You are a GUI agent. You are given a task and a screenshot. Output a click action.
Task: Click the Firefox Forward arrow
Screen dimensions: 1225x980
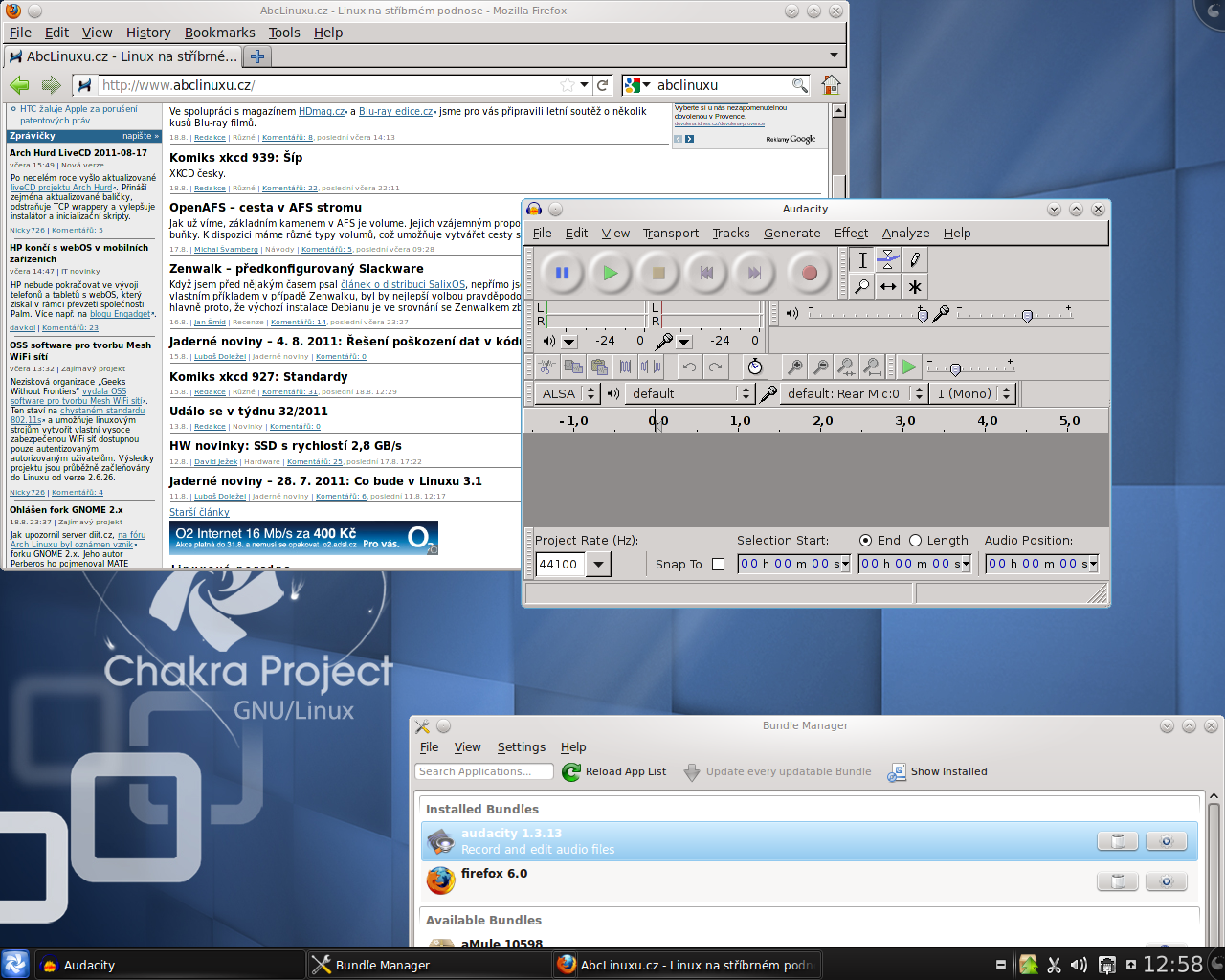point(51,85)
